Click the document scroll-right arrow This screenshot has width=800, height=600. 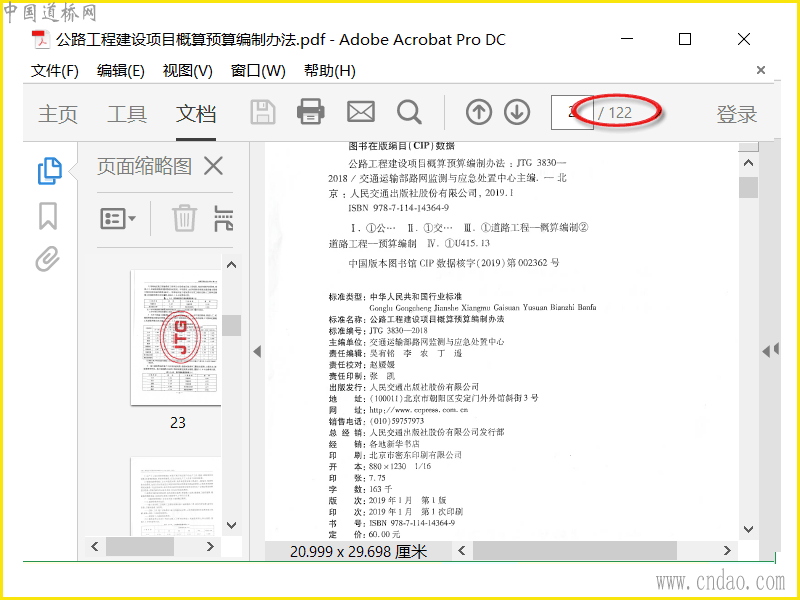pyautogui.click(x=727, y=551)
